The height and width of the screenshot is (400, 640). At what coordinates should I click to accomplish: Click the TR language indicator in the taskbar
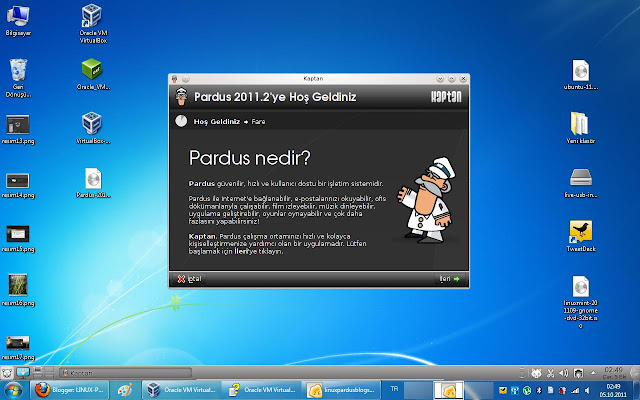point(394,389)
